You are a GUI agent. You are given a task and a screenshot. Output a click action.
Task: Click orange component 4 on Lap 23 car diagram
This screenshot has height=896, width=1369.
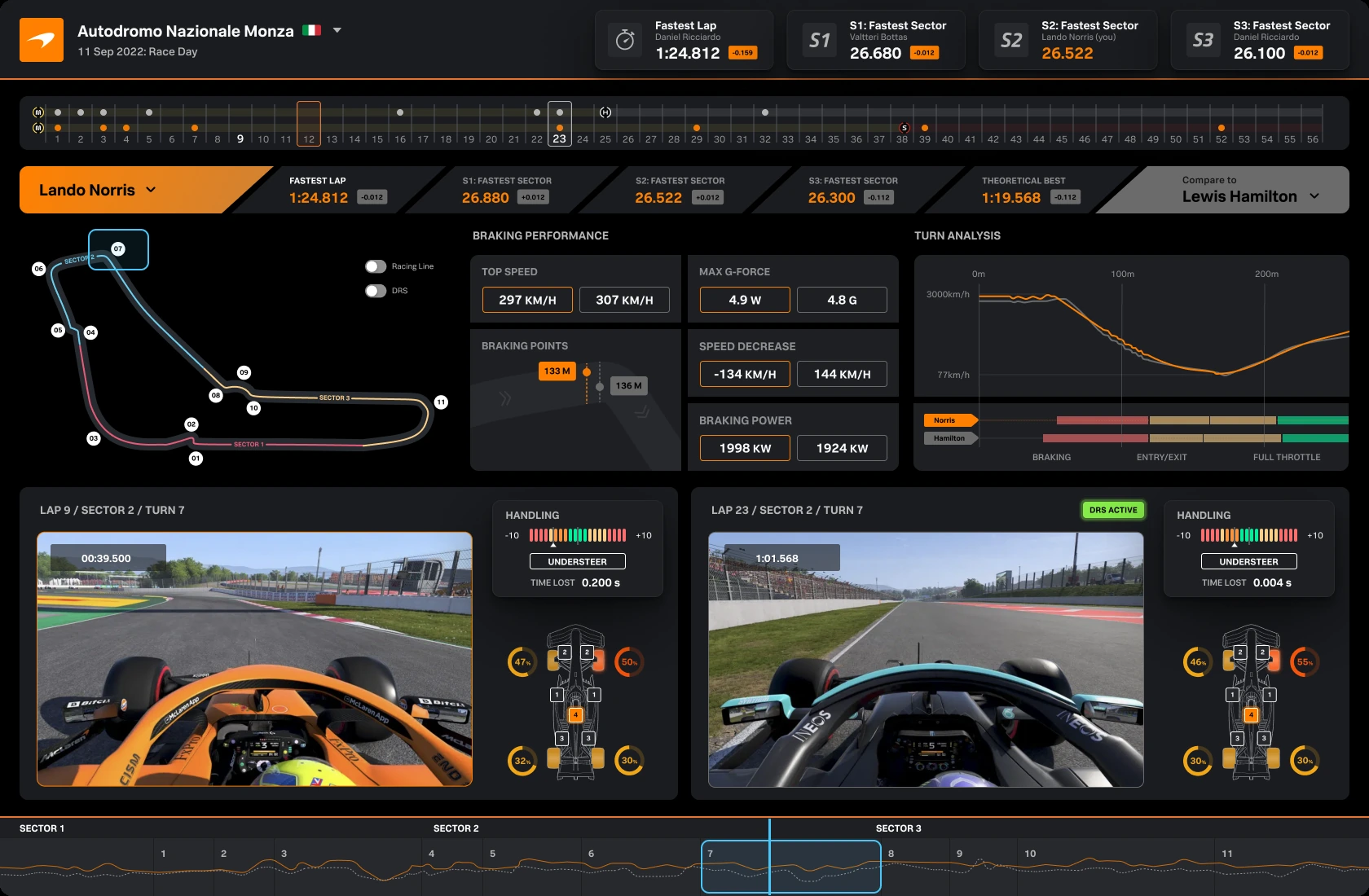coord(1251,714)
